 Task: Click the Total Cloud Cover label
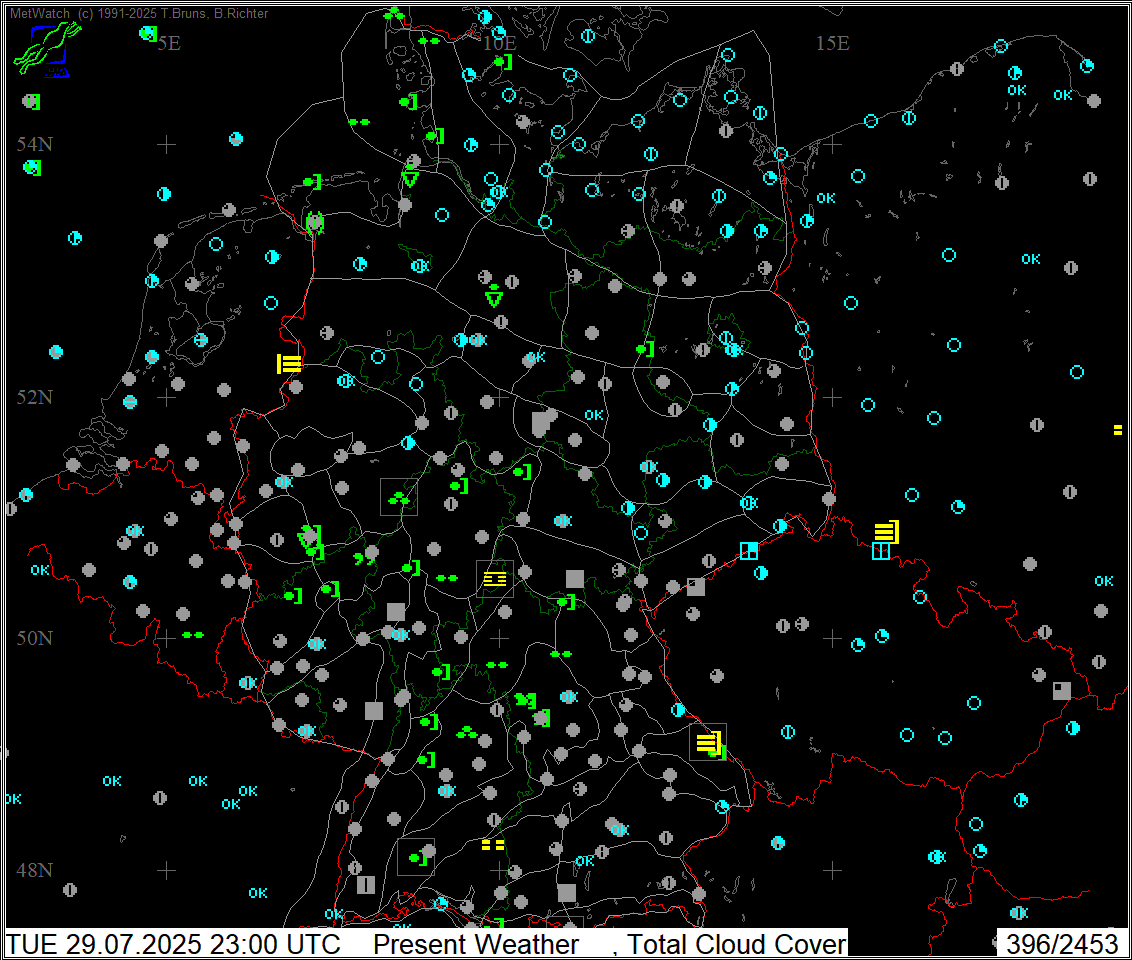[x=736, y=944]
